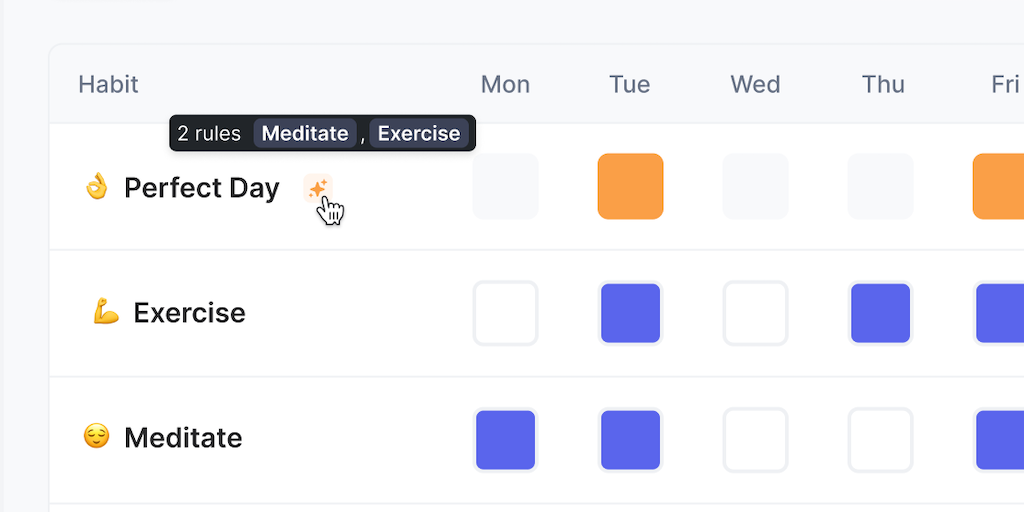
Task: Click the flexed bicep emoji for Exercise
Action: tap(106, 313)
